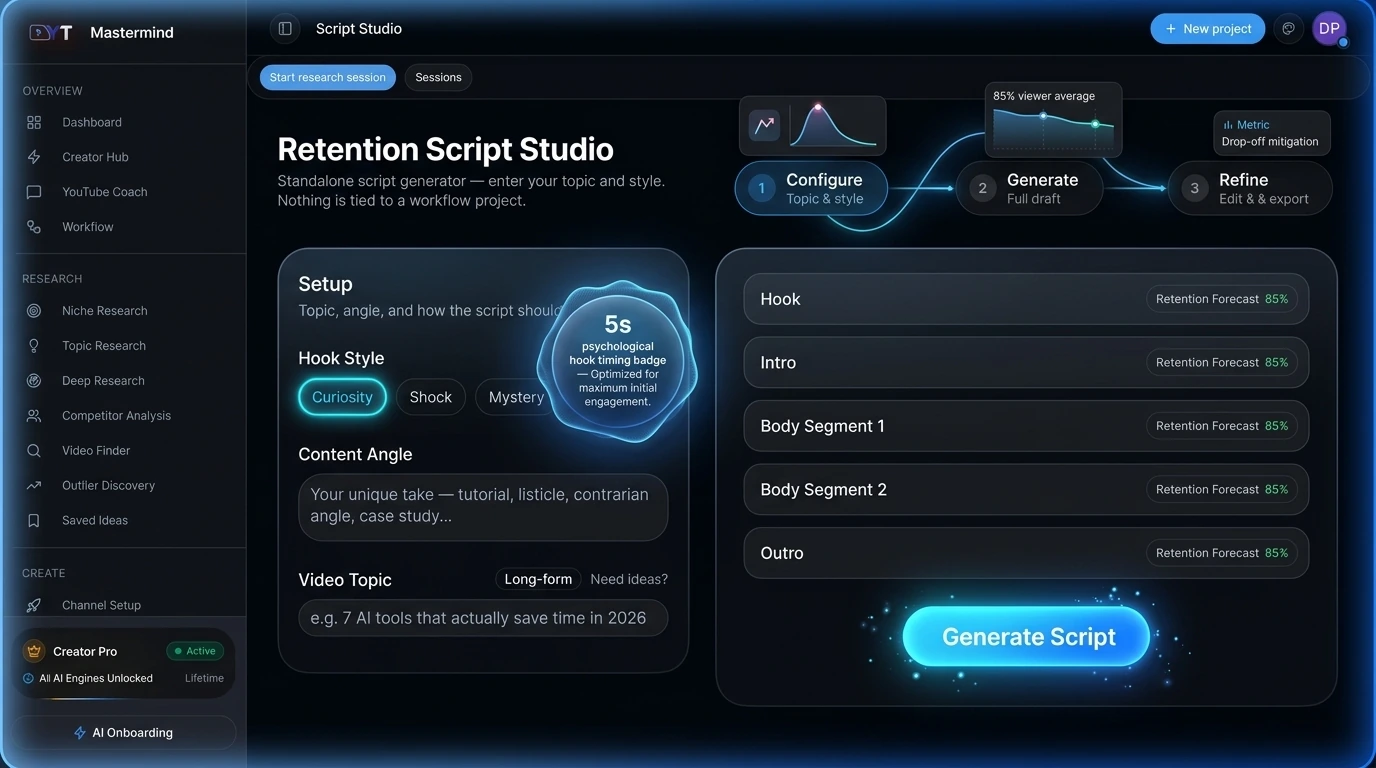This screenshot has height=768, width=1376.
Task: Click the 5s hook timing badge
Action: point(618,361)
